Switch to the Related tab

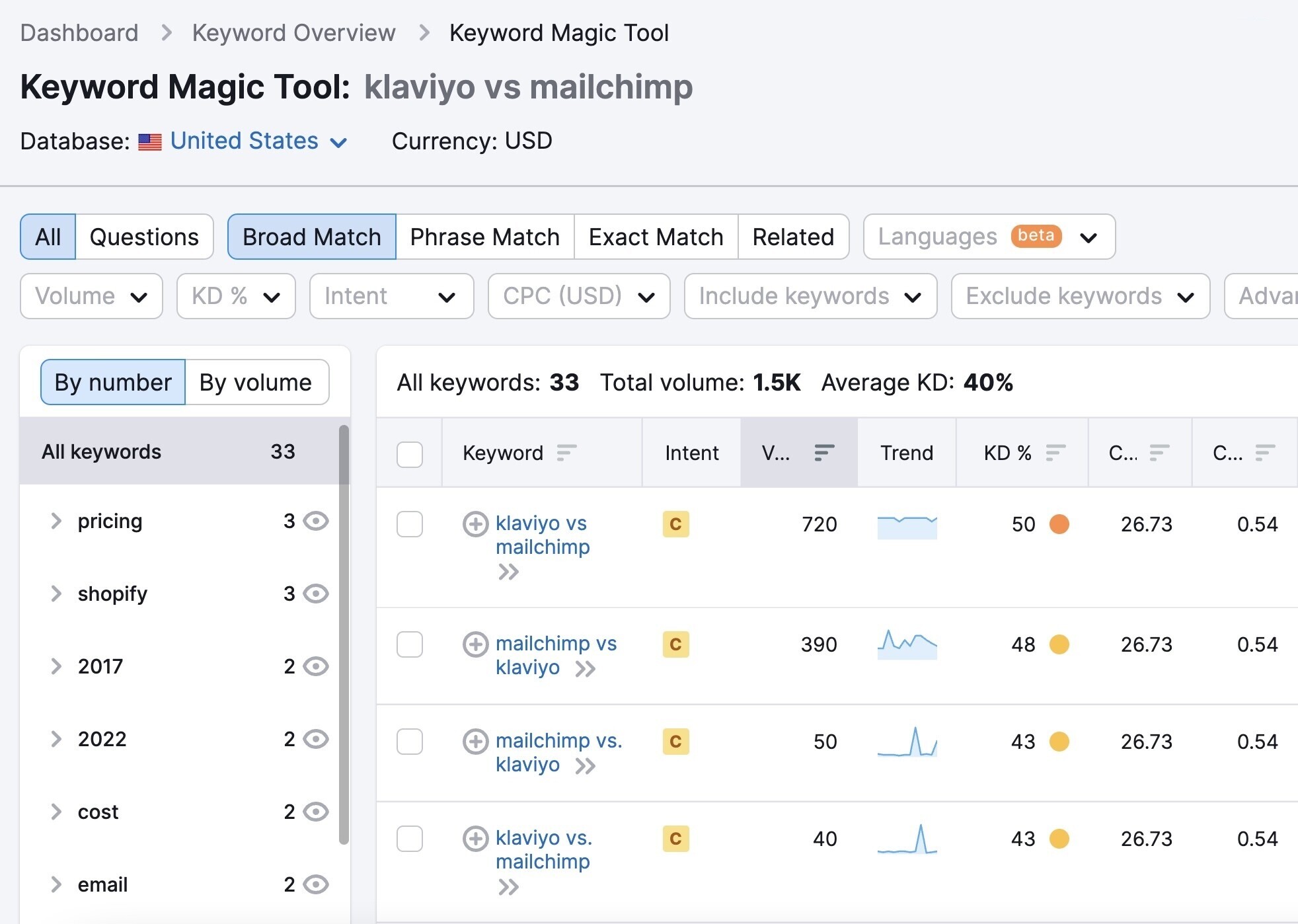point(793,237)
